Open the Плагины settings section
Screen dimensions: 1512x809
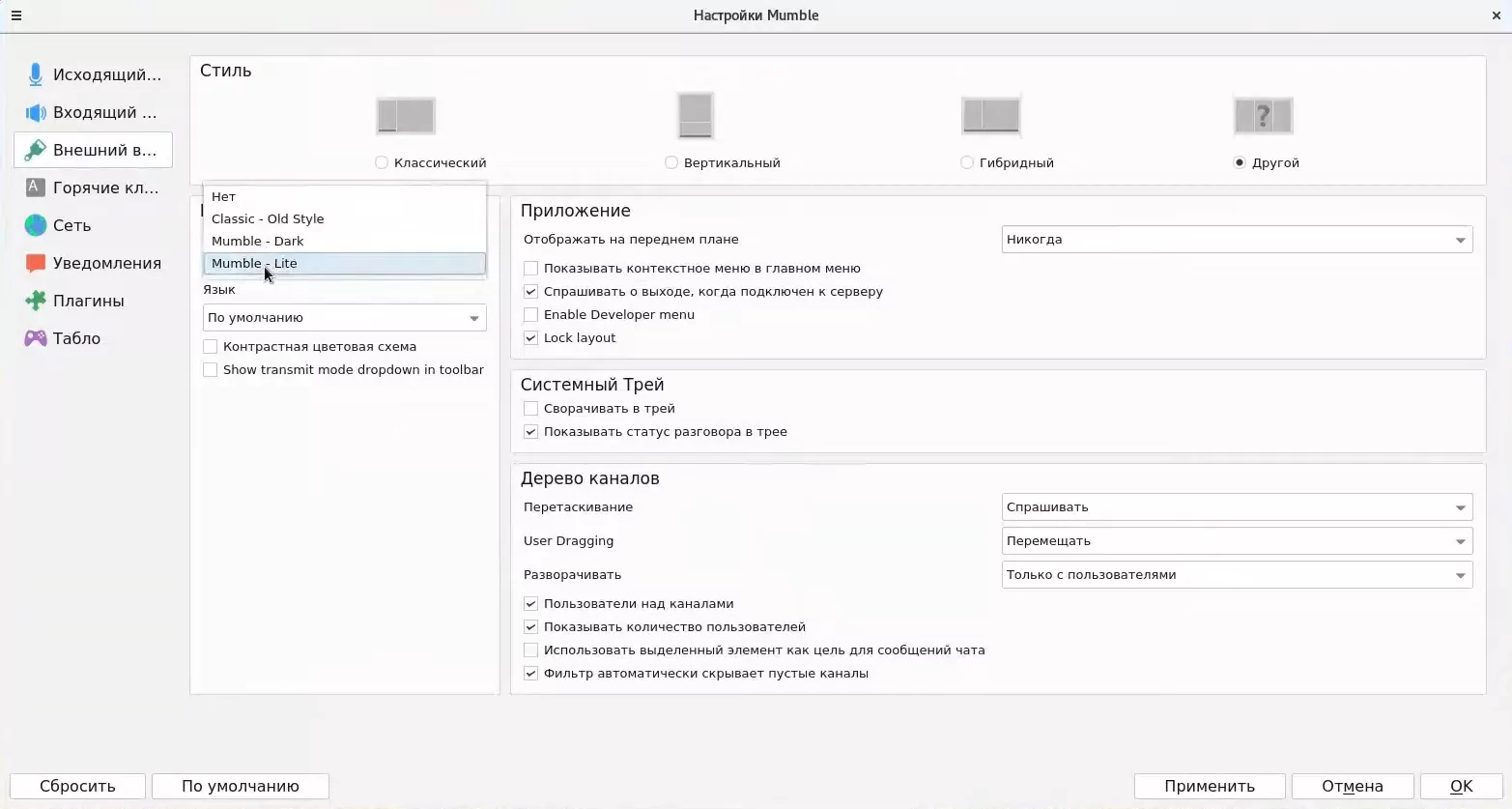(93, 301)
